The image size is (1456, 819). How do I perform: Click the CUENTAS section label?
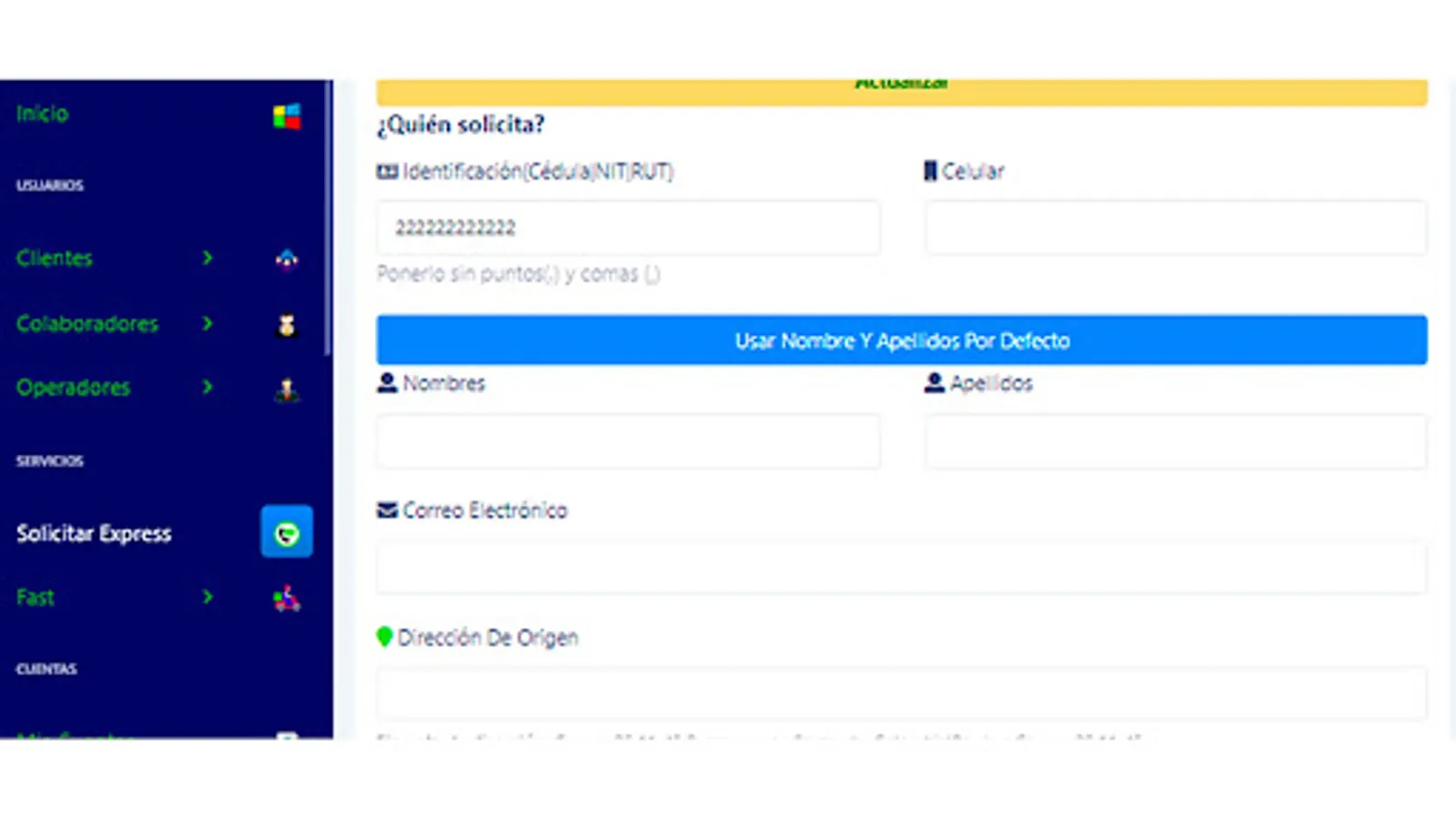[x=46, y=669]
